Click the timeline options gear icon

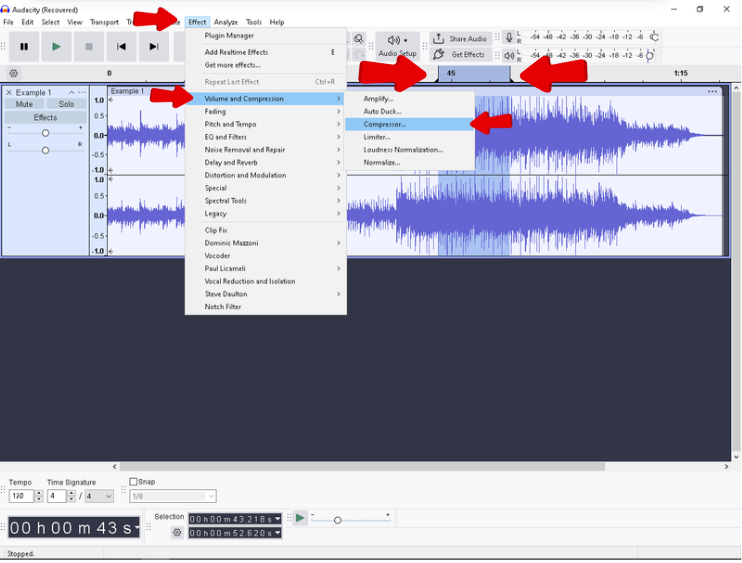pos(13,73)
